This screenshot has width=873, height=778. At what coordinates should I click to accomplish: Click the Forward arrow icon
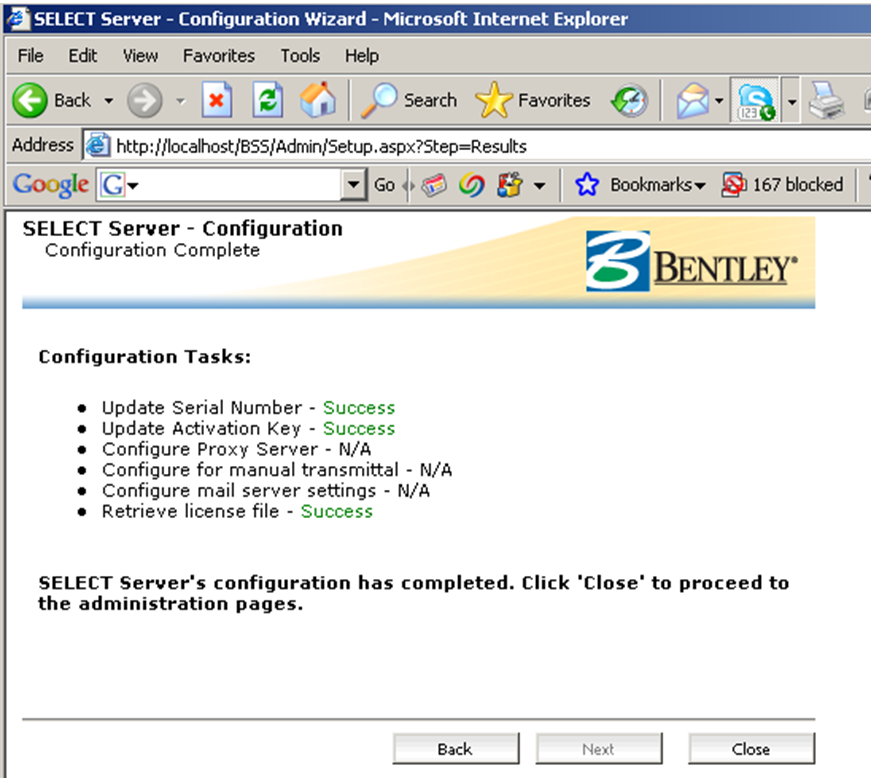(145, 101)
